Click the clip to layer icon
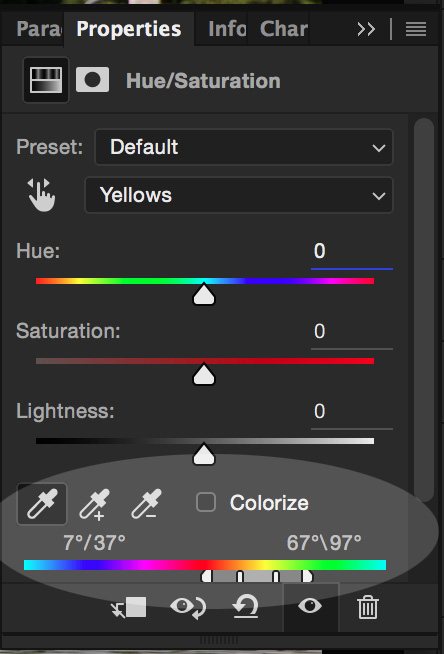Viewport: 444px width, 654px height. coord(129,608)
